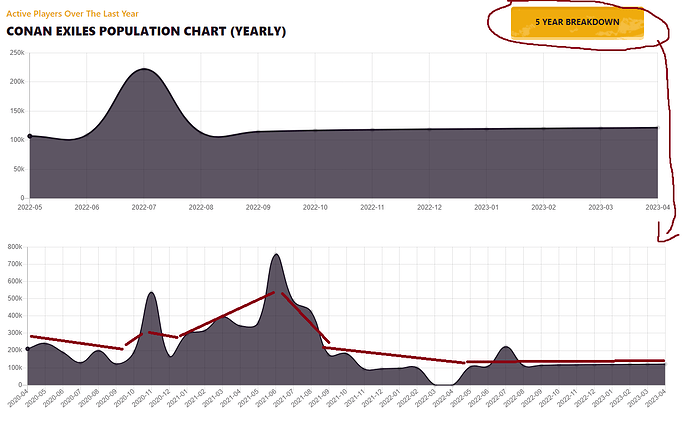Click the 2023-03 x-axis label on yearly chart

pos(600,207)
